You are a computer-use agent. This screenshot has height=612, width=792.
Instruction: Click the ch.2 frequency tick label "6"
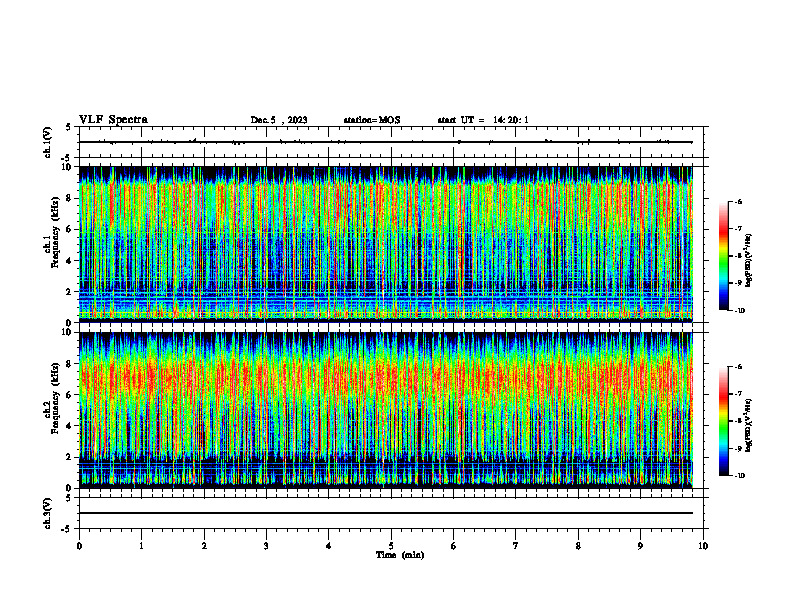[x=70, y=395]
